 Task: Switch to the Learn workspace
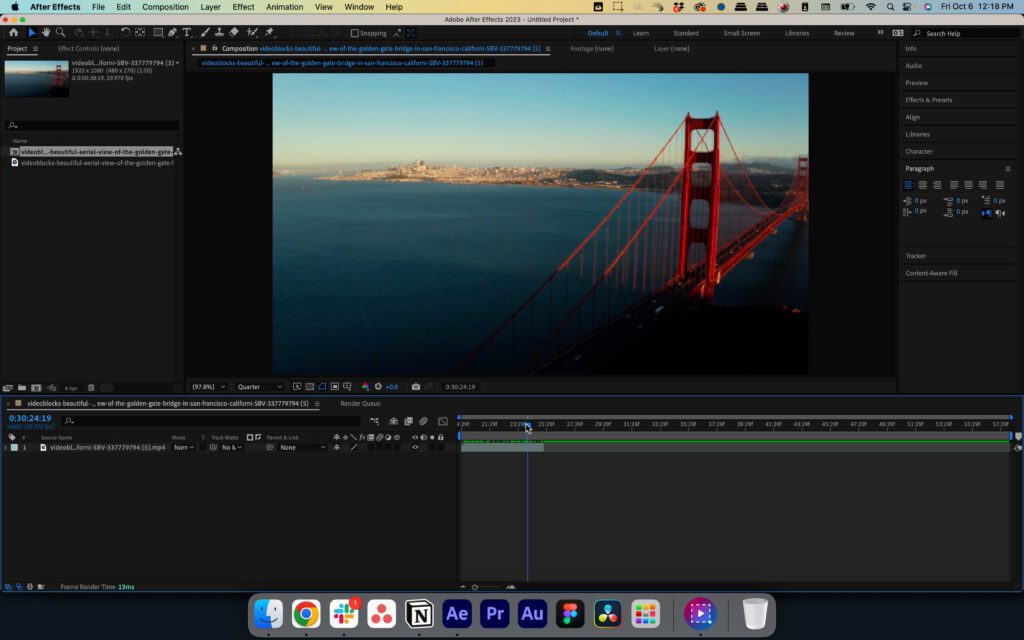640,33
